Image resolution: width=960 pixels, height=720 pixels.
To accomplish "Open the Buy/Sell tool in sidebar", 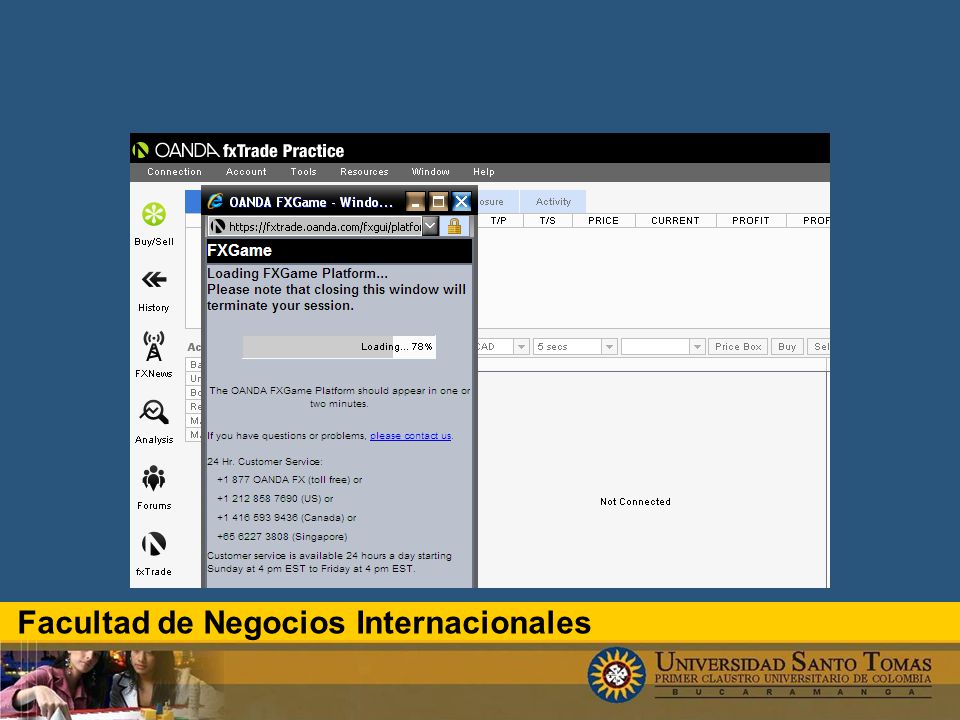I will point(154,224).
